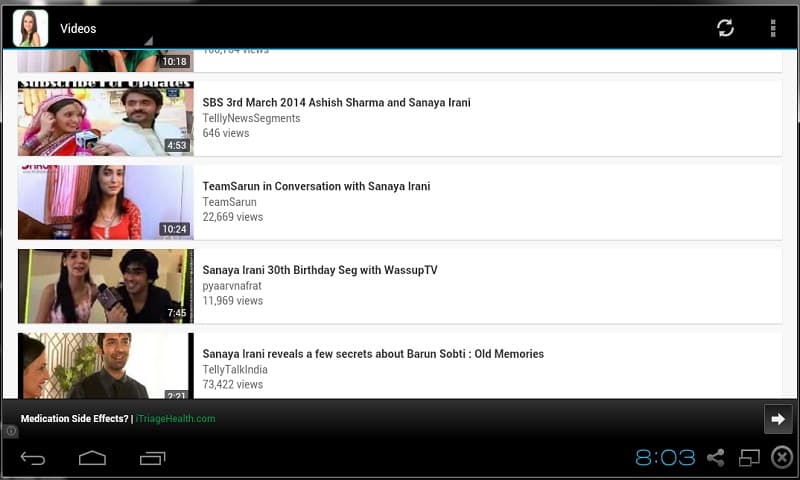Click the '11,969 views' count
800x480 pixels.
[233, 301]
